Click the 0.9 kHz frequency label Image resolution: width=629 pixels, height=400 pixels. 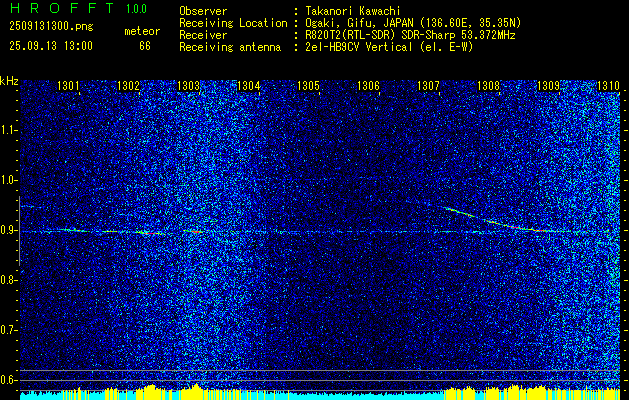click(8, 230)
